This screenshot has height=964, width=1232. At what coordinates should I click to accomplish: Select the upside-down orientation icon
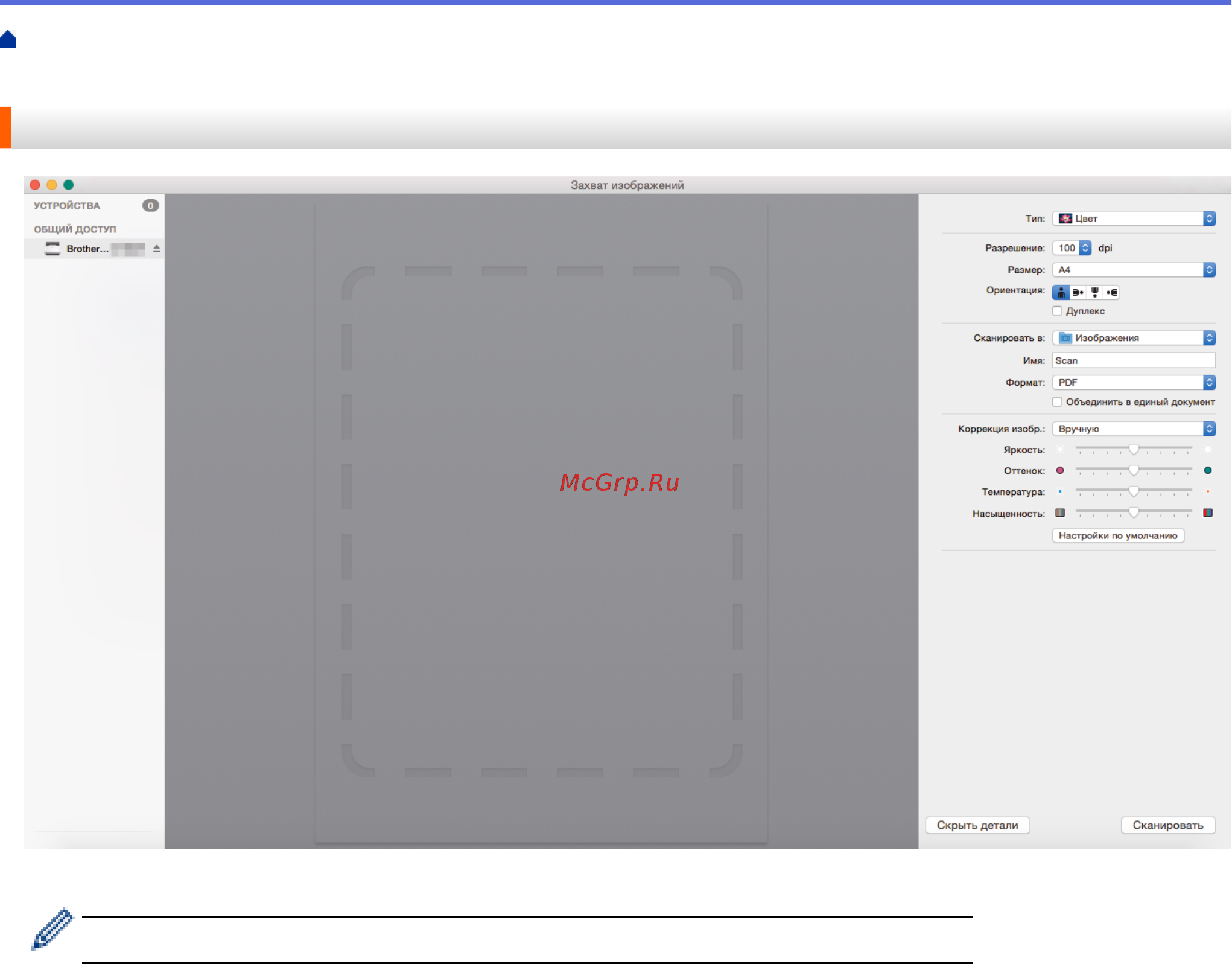pyautogui.click(x=1094, y=293)
